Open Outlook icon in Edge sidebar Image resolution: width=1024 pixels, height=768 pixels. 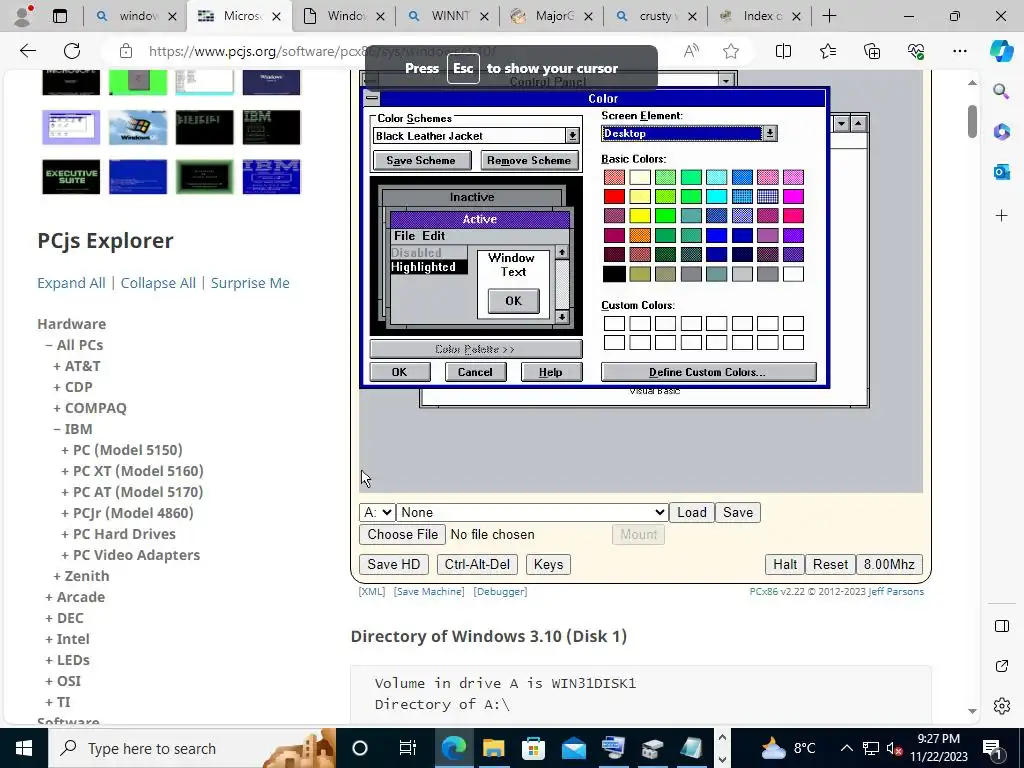pyautogui.click(x=1001, y=172)
